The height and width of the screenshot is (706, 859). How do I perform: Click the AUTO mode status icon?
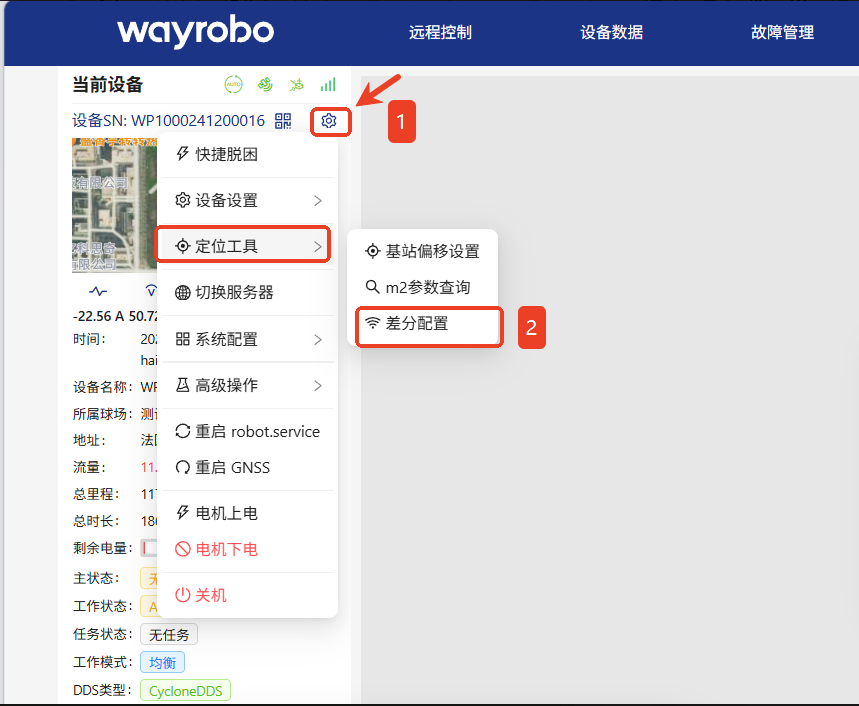coord(233,84)
